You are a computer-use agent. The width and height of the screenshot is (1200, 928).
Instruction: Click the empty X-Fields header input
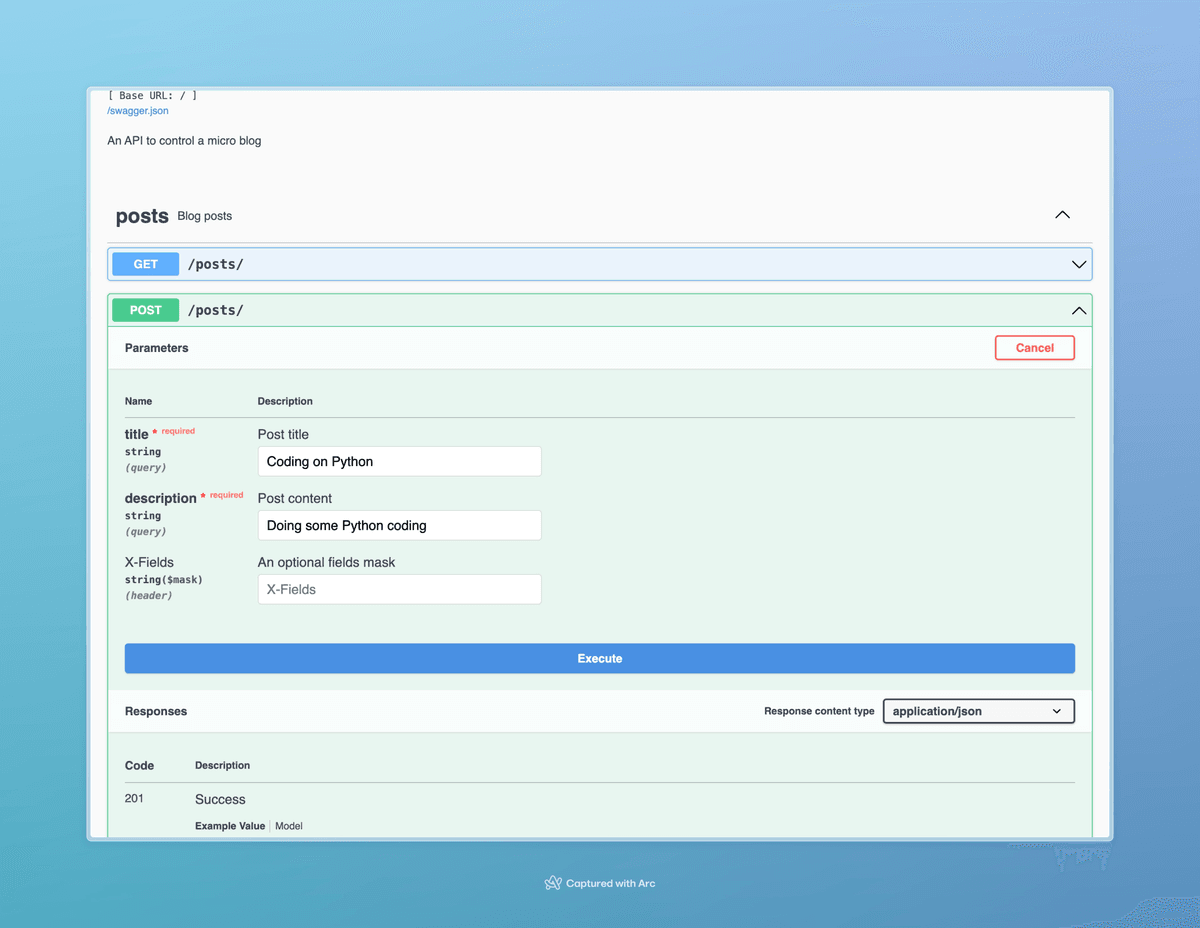point(399,589)
